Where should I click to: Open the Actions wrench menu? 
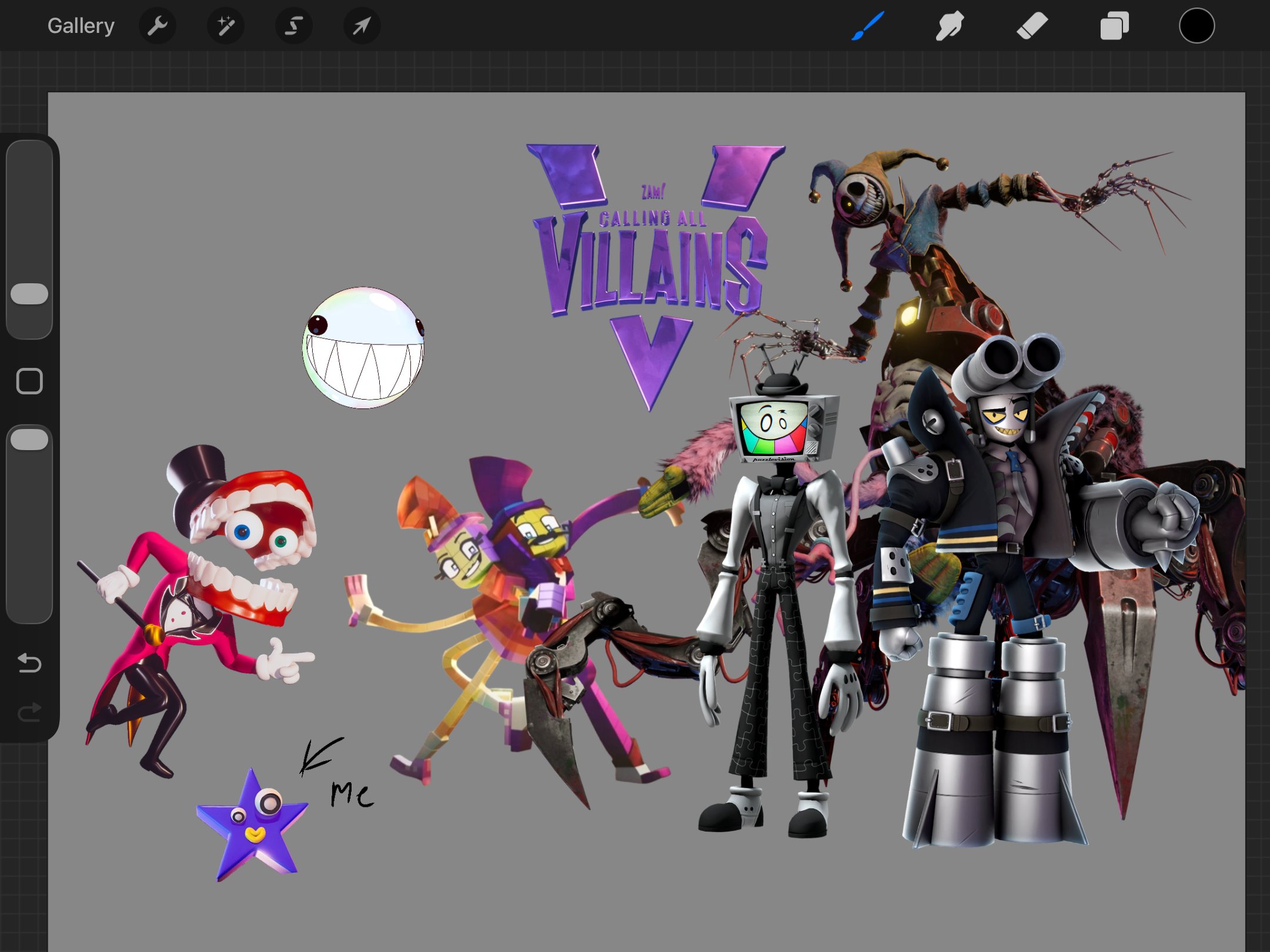(157, 26)
